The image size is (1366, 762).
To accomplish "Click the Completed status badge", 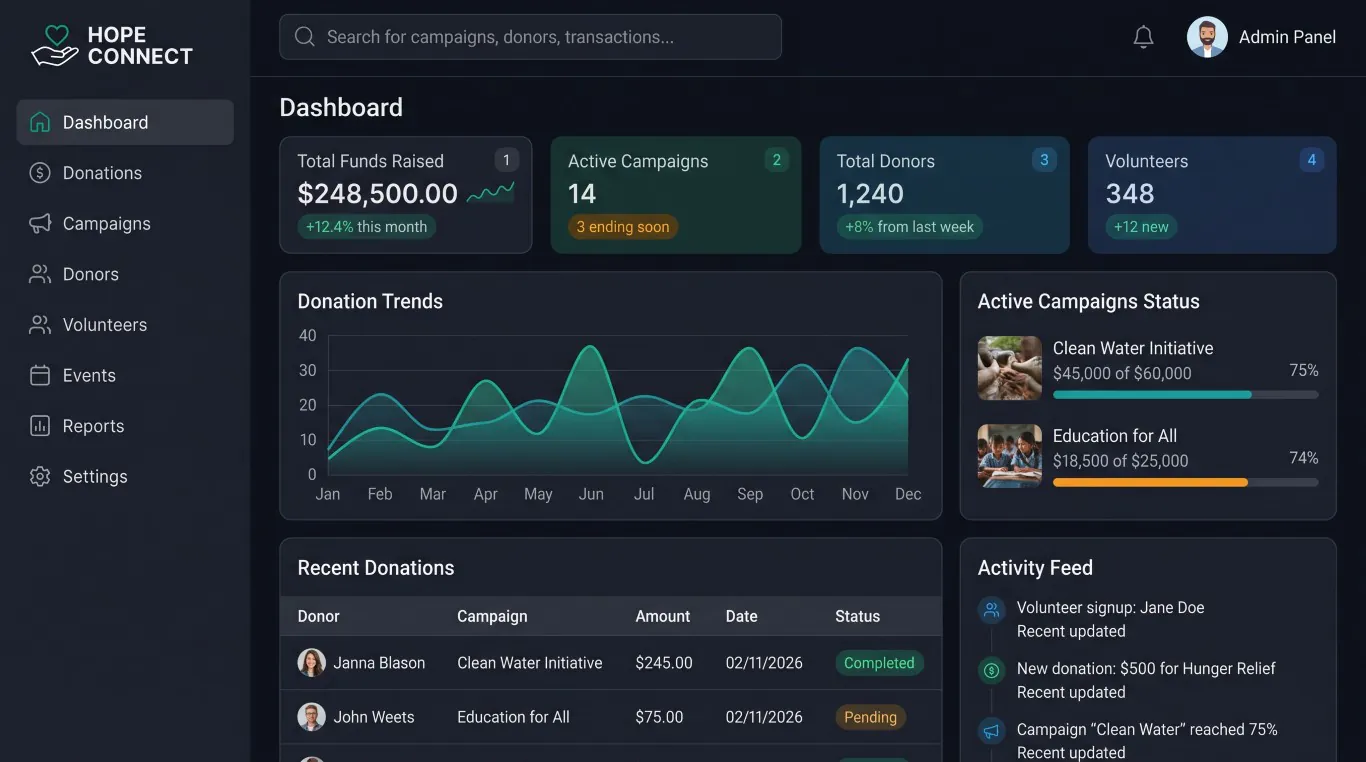I will point(879,663).
